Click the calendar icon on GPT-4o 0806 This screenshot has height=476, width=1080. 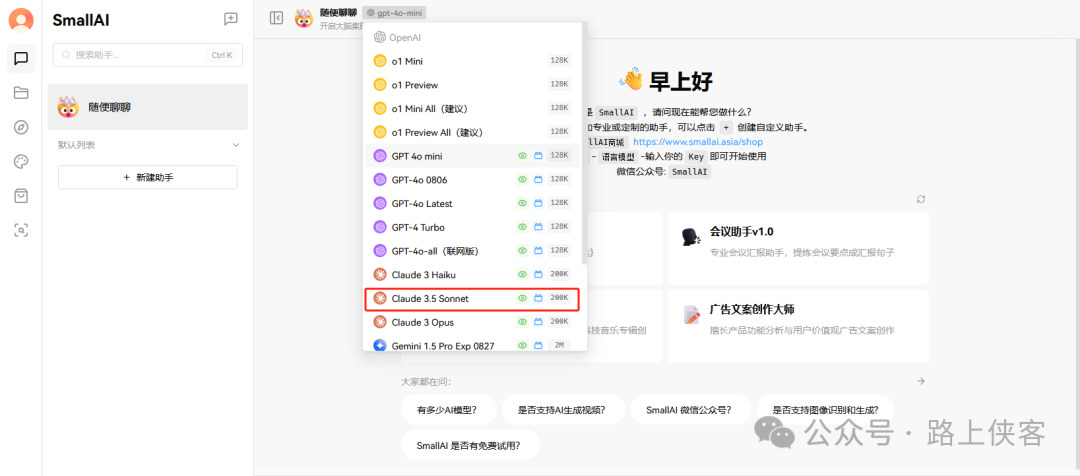point(539,179)
